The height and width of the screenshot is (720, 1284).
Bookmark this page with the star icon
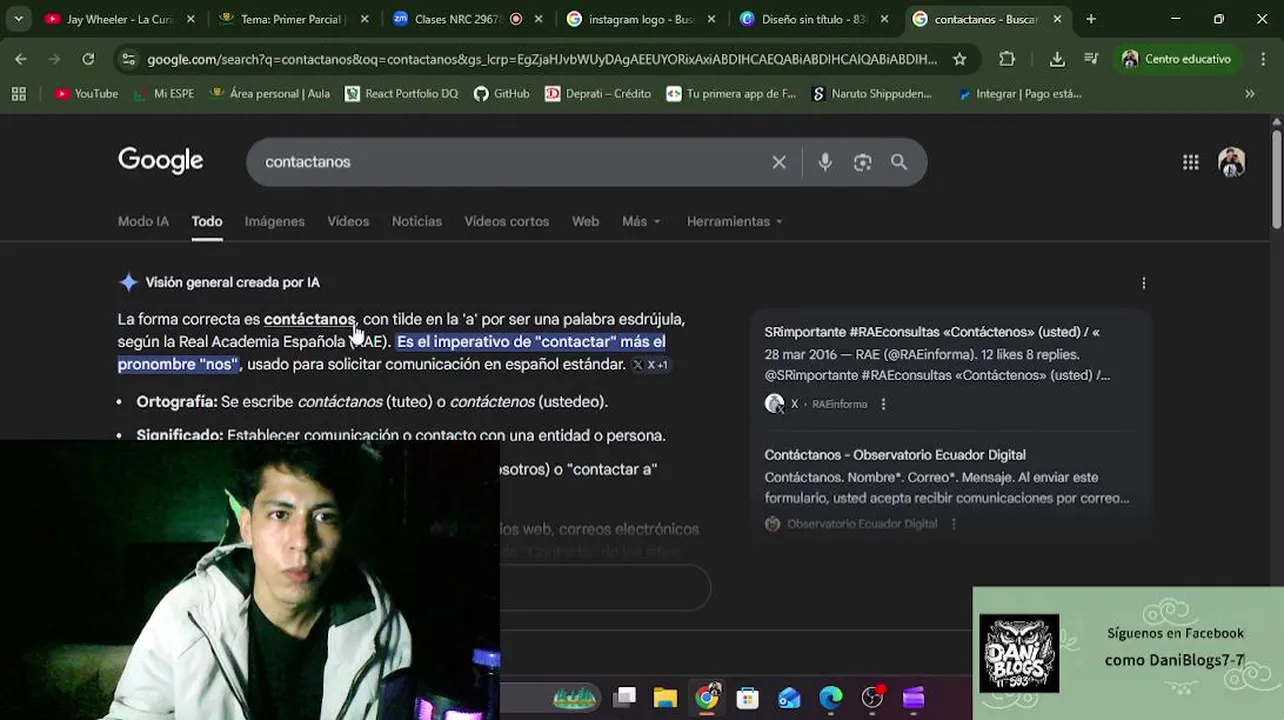coord(959,59)
